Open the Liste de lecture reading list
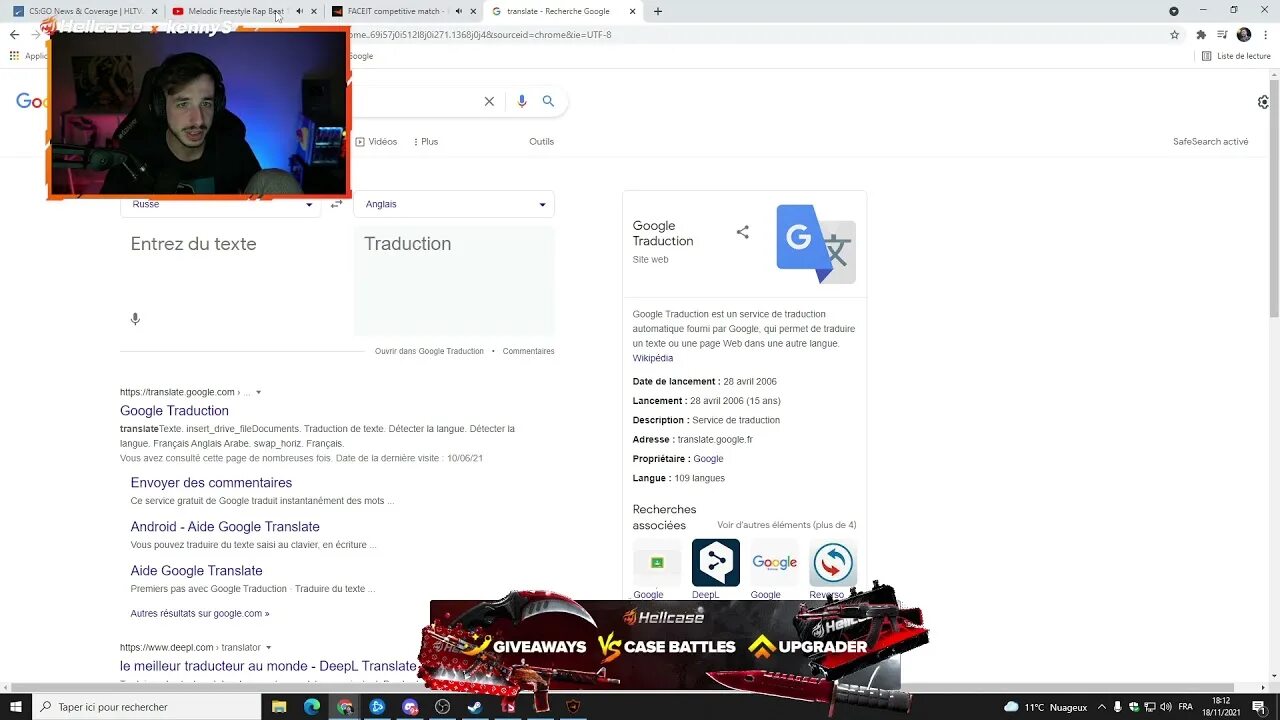The height and width of the screenshot is (720, 1280). coord(1236,56)
